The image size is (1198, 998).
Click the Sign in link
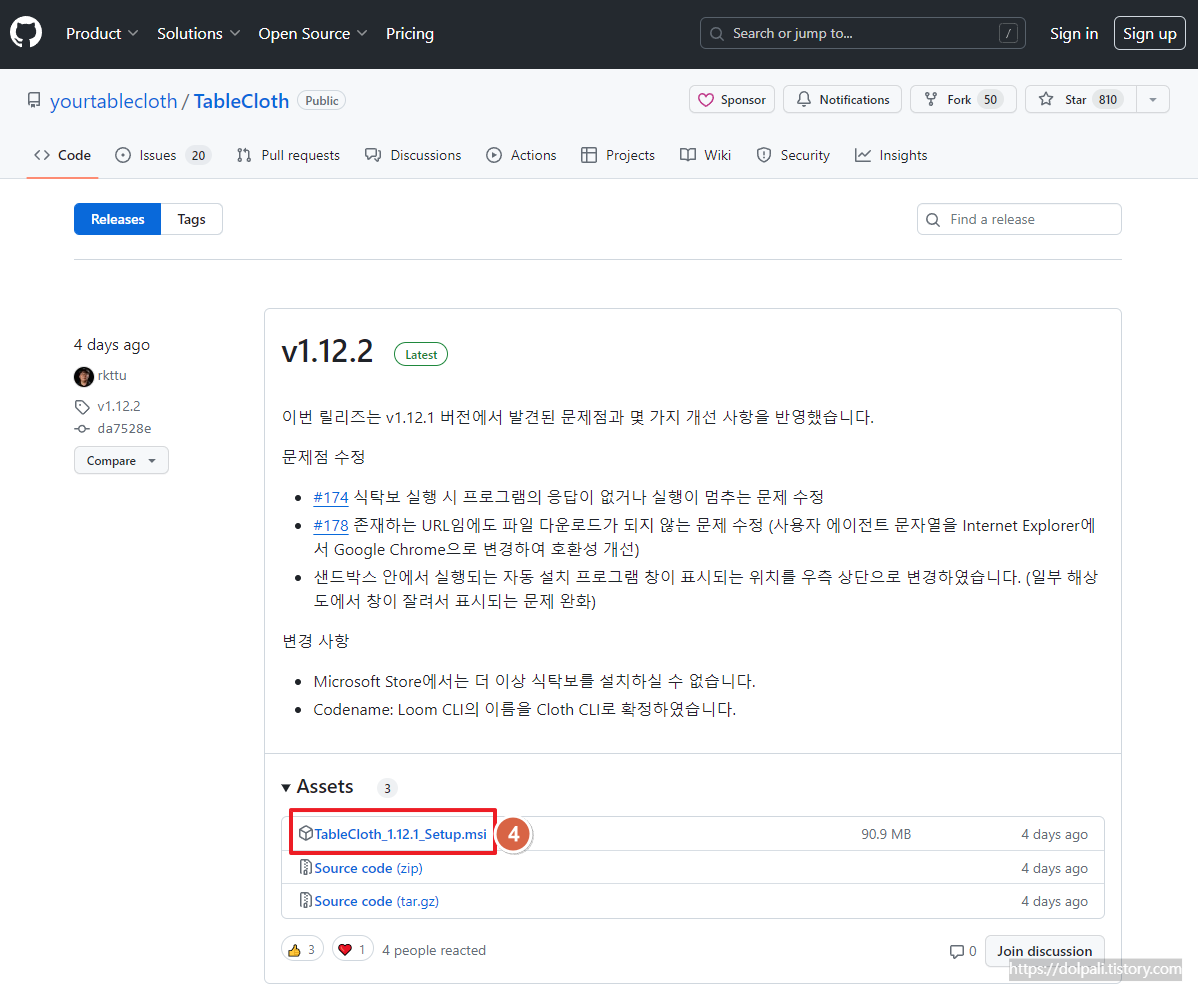coord(1073,34)
